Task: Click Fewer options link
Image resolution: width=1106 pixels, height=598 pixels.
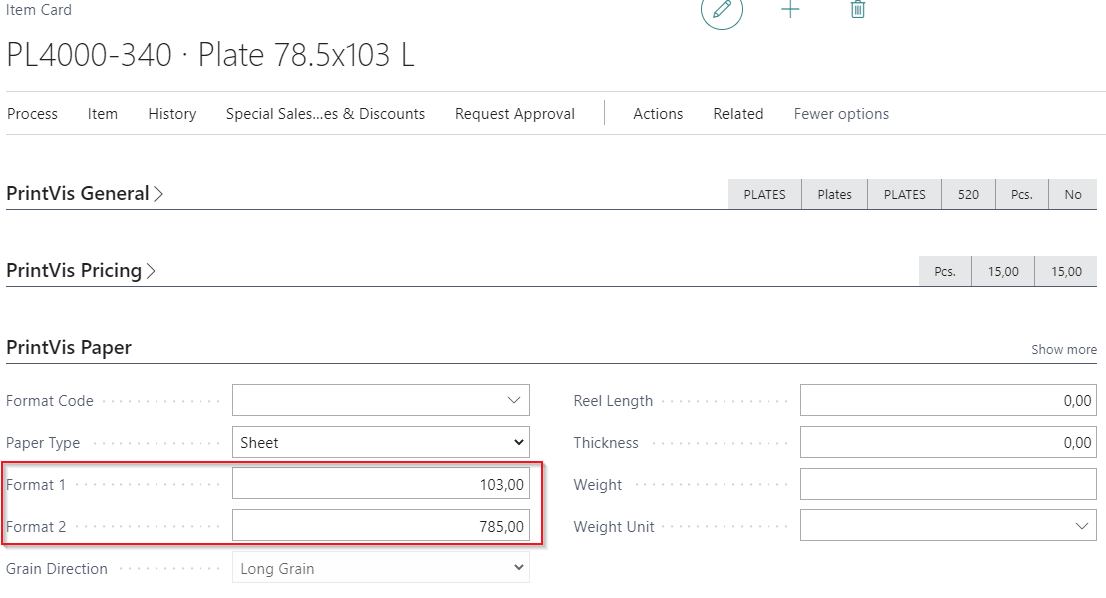Action: point(841,114)
